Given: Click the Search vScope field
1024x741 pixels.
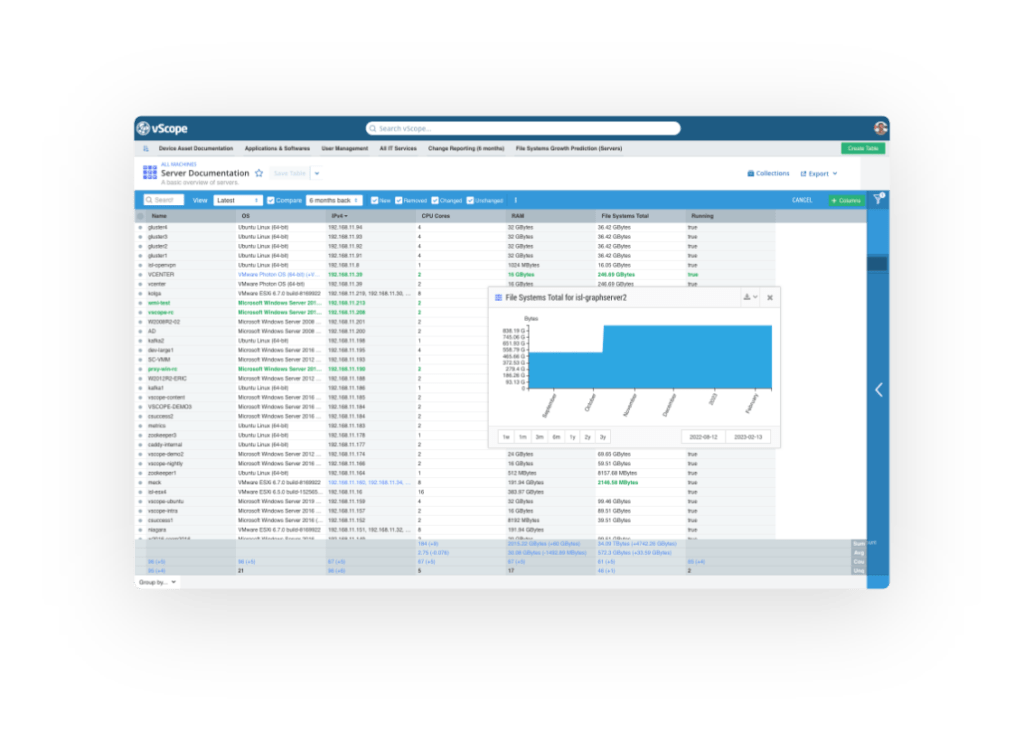Looking at the screenshot, I should [x=523, y=129].
